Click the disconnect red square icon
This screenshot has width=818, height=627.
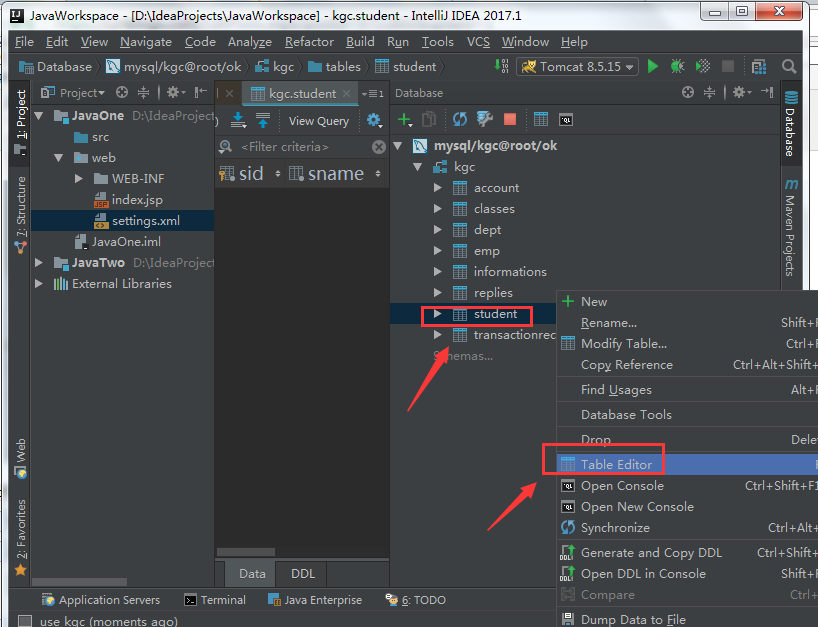pyautogui.click(x=510, y=120)
